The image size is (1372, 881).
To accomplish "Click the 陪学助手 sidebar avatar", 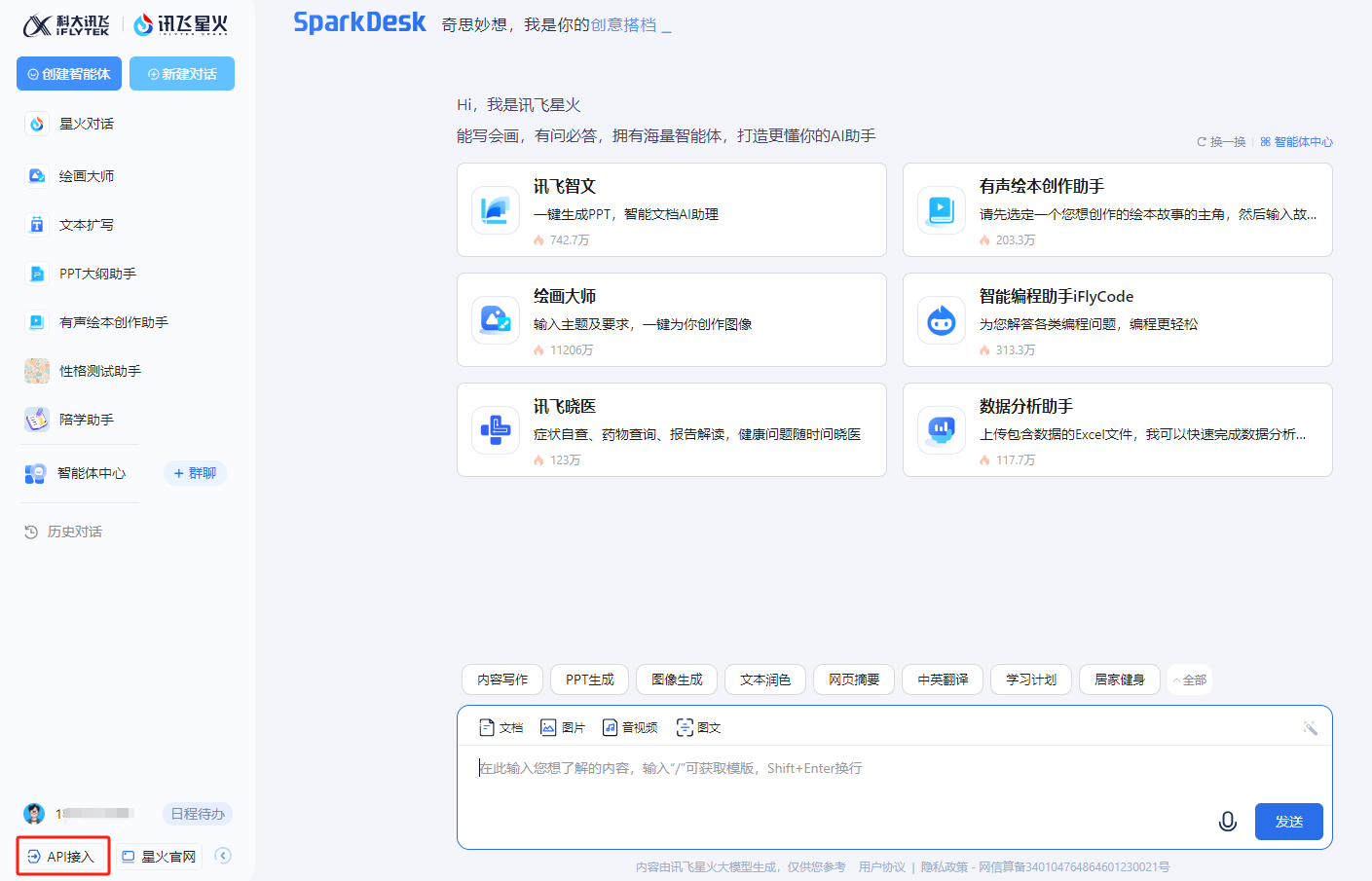I will coord(36,420).
